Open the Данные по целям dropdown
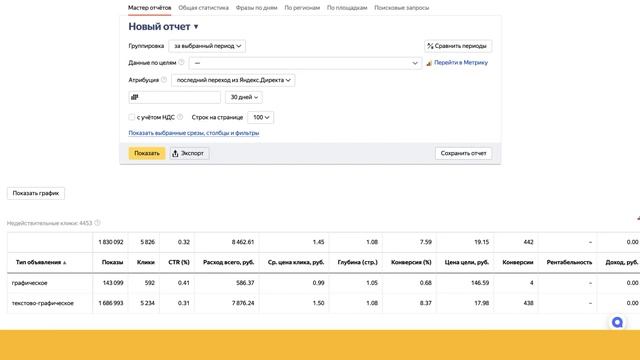640x360 pixels. point(305,63)
